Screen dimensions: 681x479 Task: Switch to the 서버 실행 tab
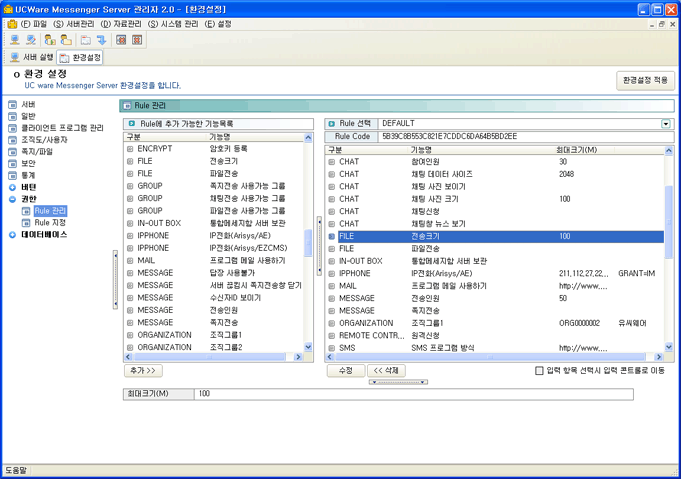point(30,58)
